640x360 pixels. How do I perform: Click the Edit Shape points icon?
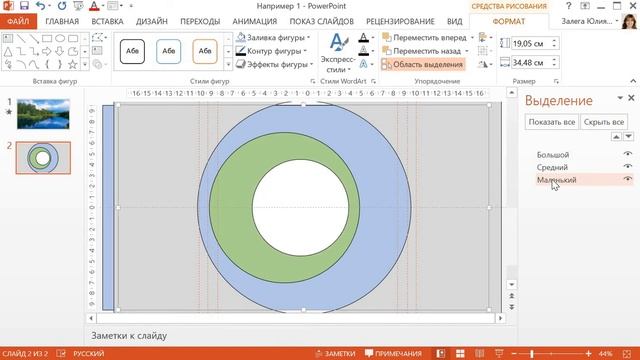pyautogui.click(x=98, y=38)
